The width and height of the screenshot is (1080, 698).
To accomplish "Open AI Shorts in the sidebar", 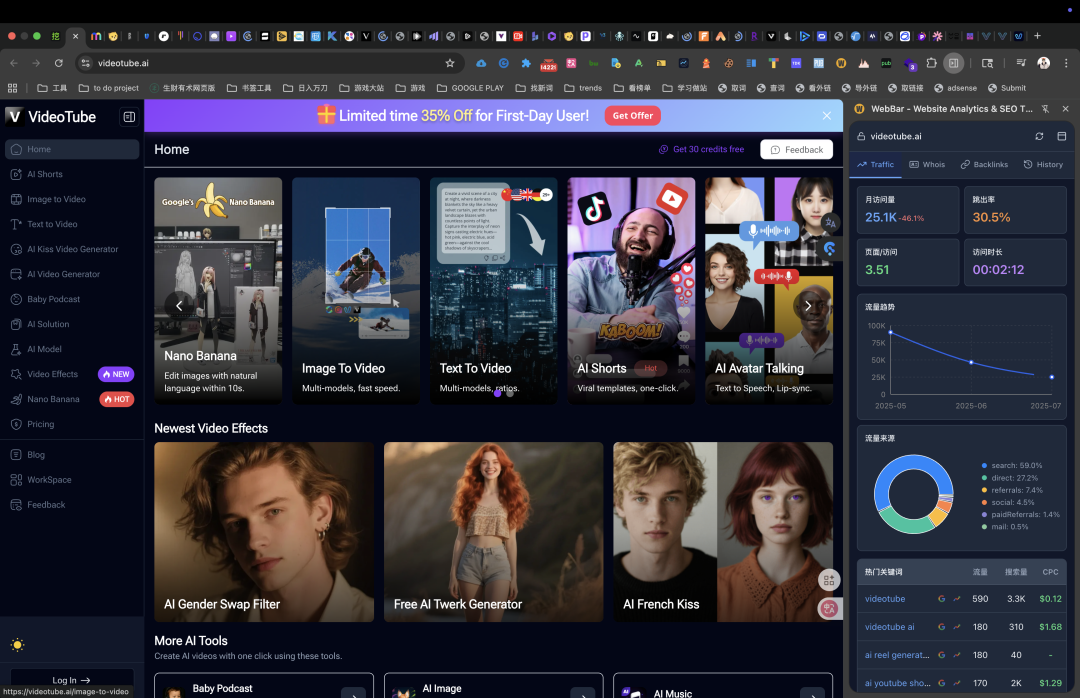I will pyautogui.click(x=72, y=174).
